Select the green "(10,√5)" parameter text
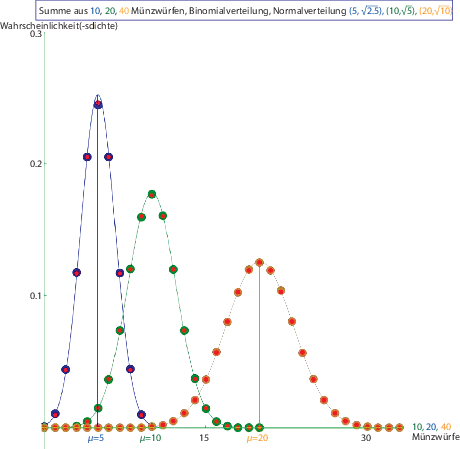This screenshot has height=449, width=460. coord(401,11)
